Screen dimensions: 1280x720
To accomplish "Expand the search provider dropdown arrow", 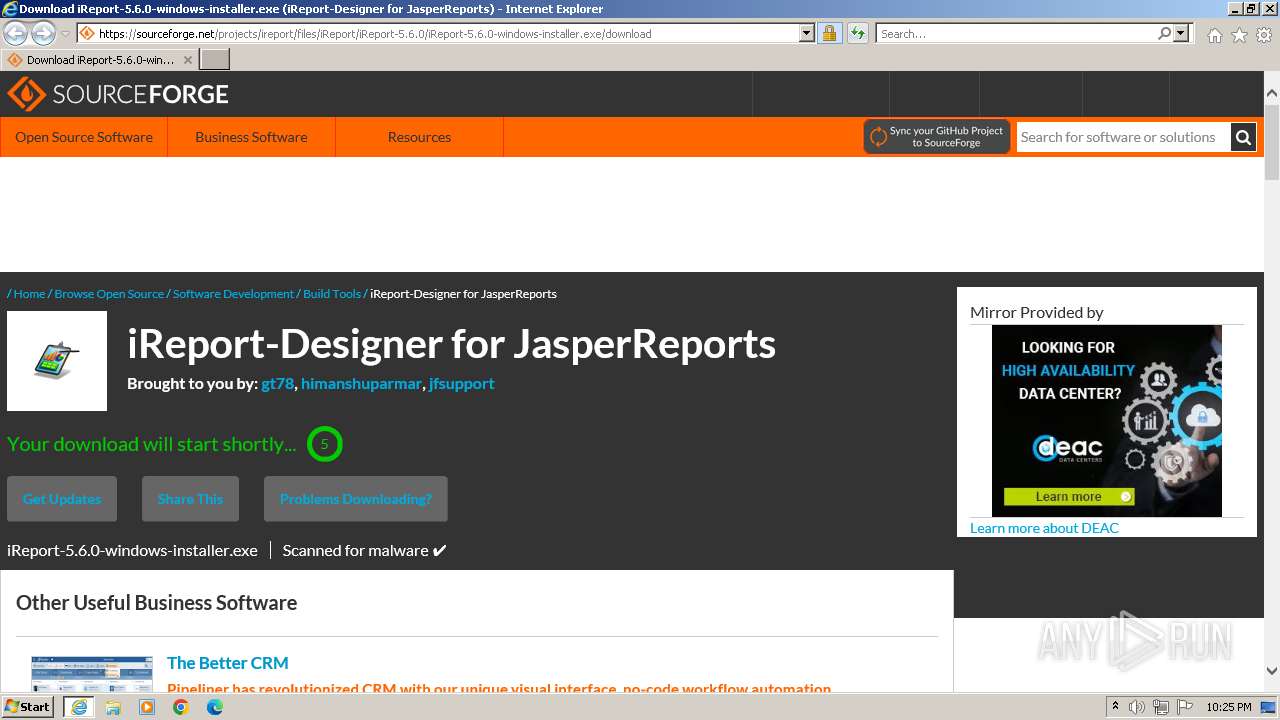I will 1181,33.
